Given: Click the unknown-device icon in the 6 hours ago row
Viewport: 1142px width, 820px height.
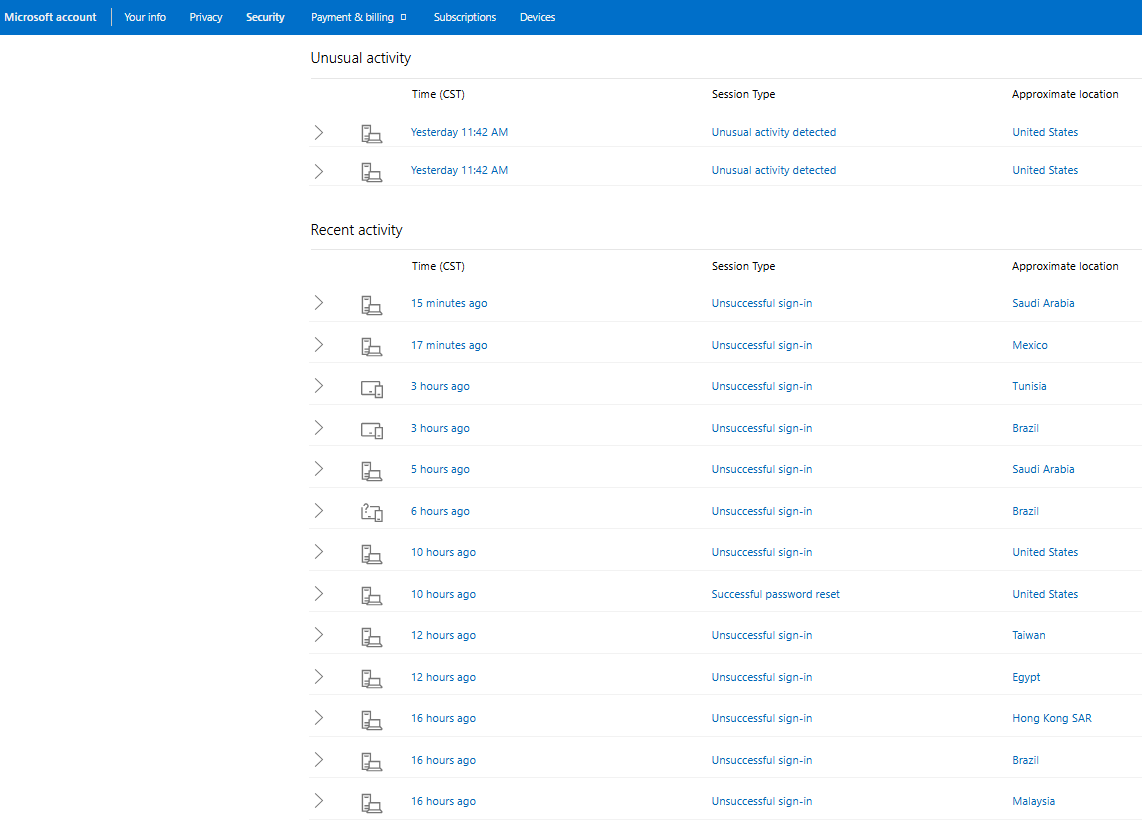Looking at the screenshot, I should click(x=371, y=513).
